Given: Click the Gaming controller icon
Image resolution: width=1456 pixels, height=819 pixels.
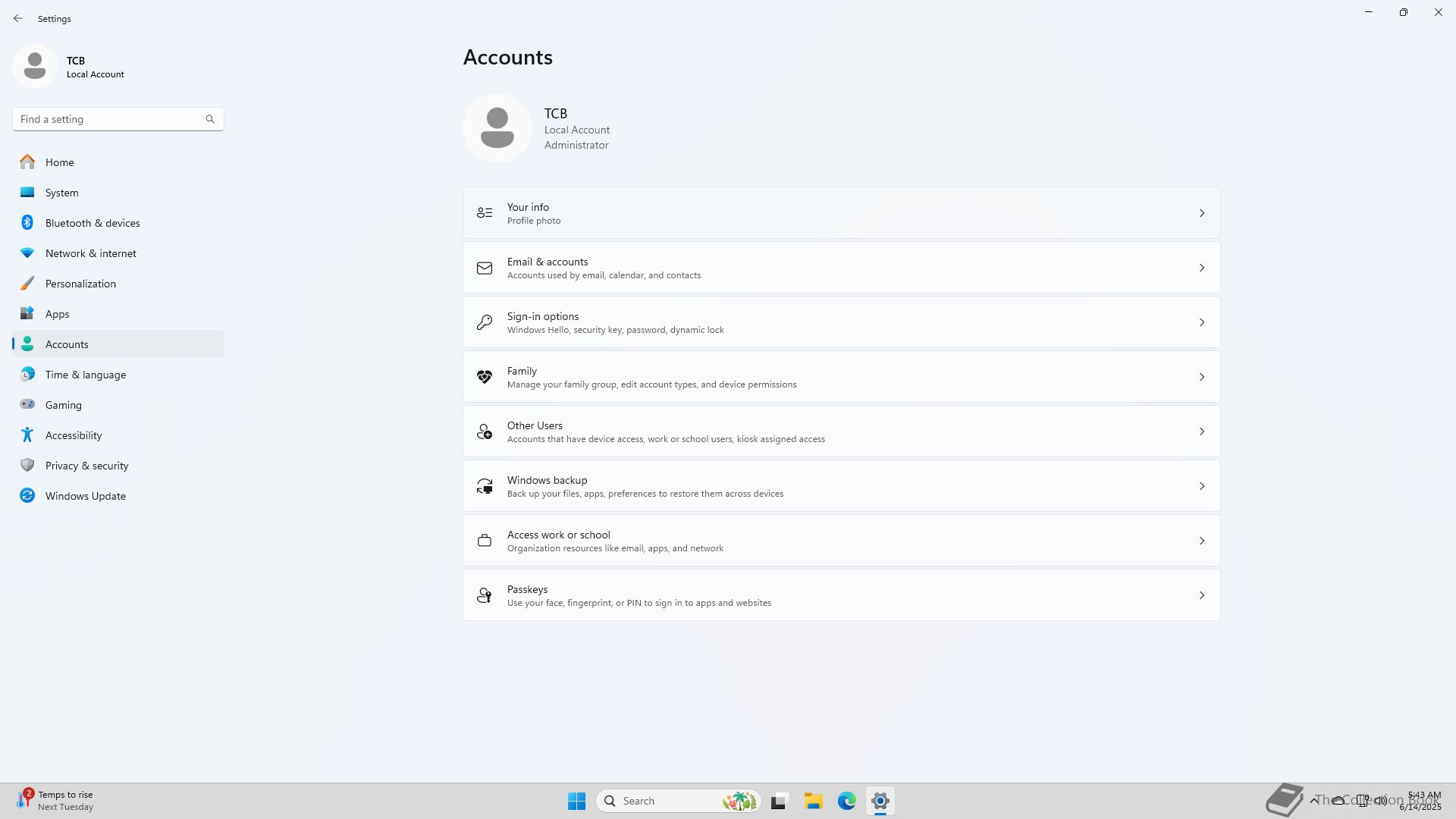Looking at the screenshot, I should point(27,405).
